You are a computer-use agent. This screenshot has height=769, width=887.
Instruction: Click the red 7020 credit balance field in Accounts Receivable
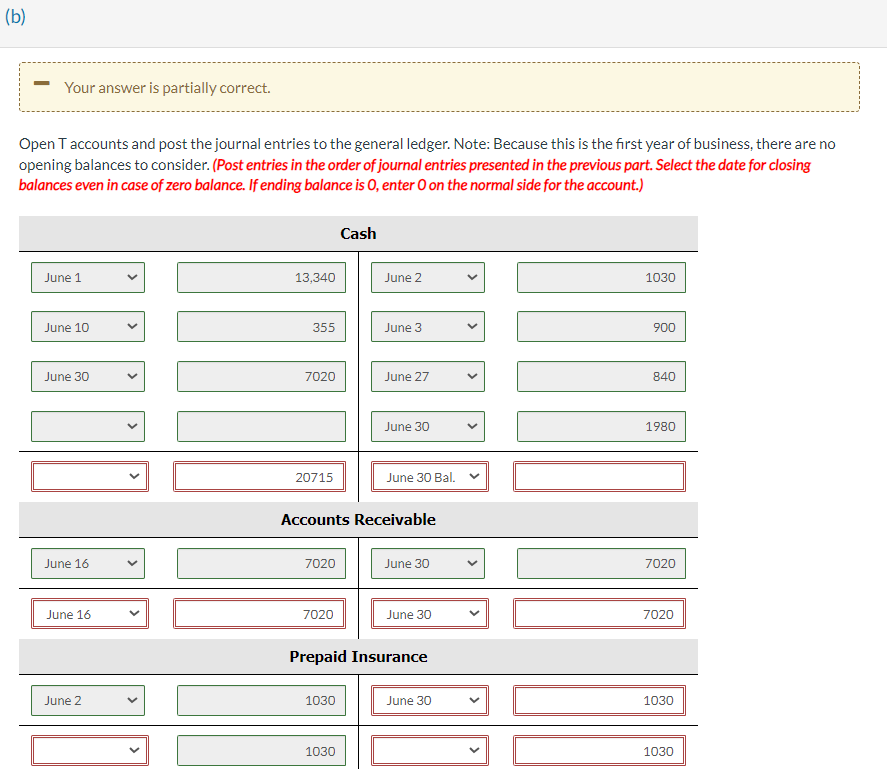pos(600,613)
